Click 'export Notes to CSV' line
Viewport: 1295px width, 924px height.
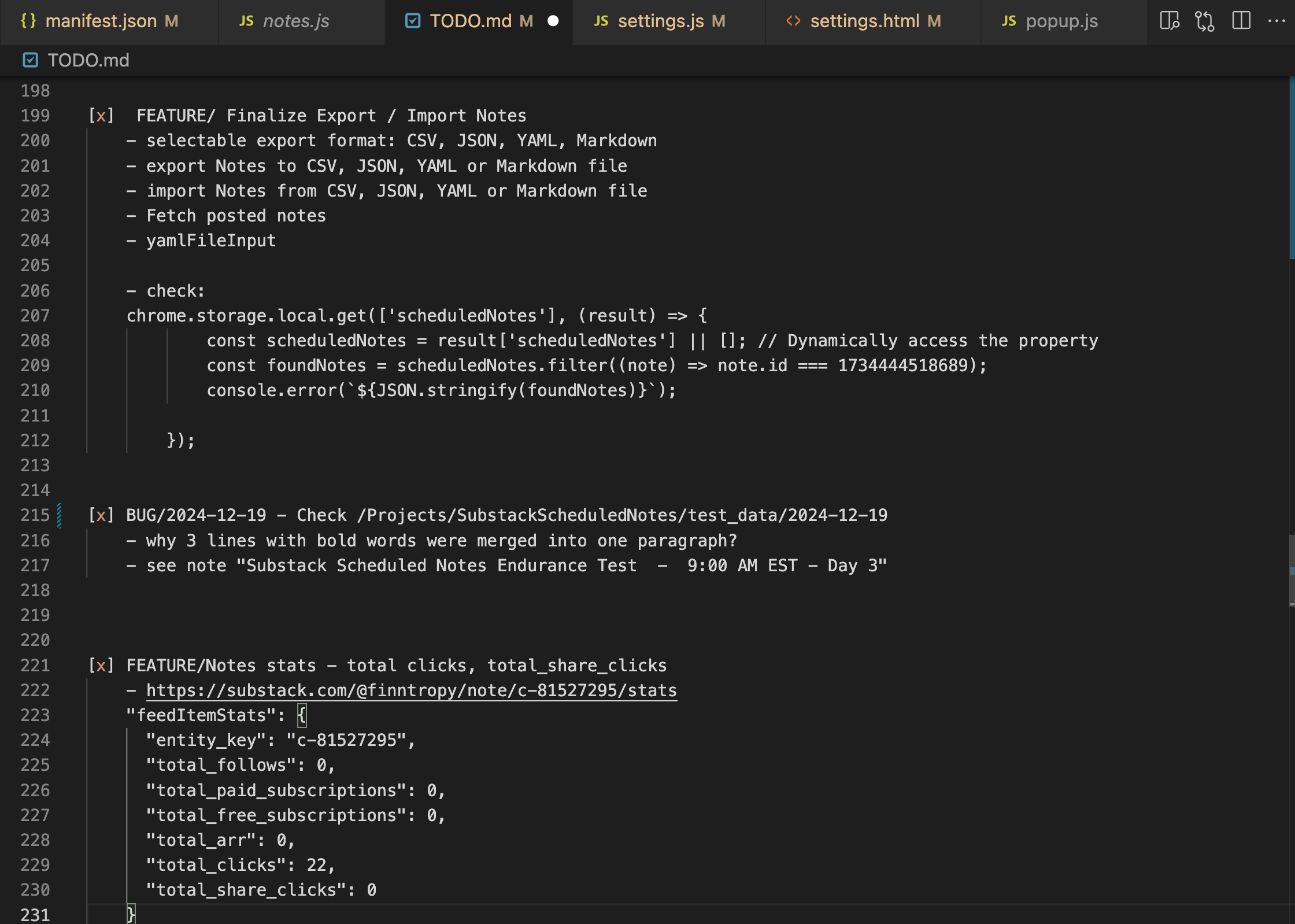376,166
